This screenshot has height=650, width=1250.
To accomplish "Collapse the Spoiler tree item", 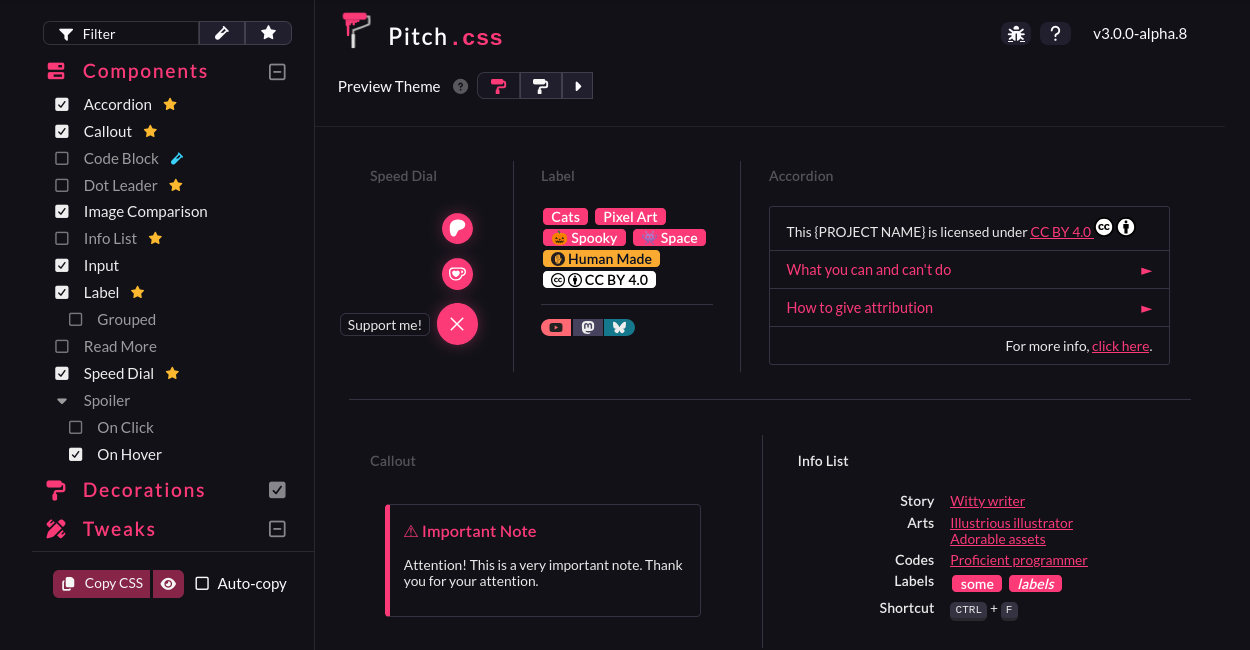I will [x=62, y=401].
